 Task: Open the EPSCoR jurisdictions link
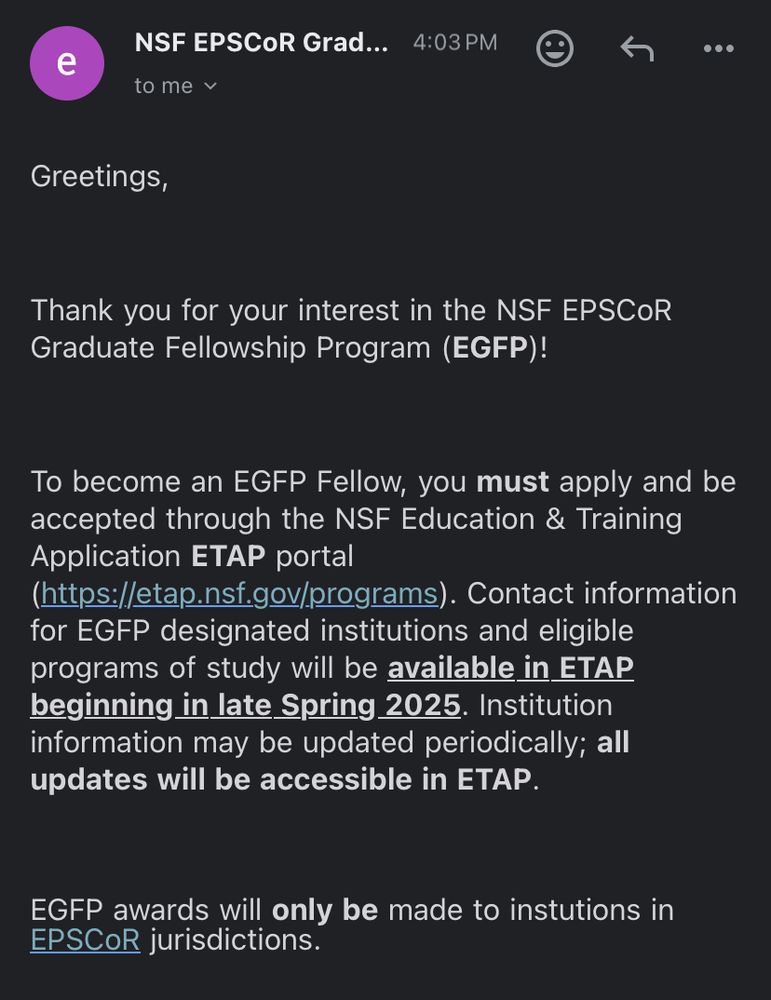click(85, 940)
